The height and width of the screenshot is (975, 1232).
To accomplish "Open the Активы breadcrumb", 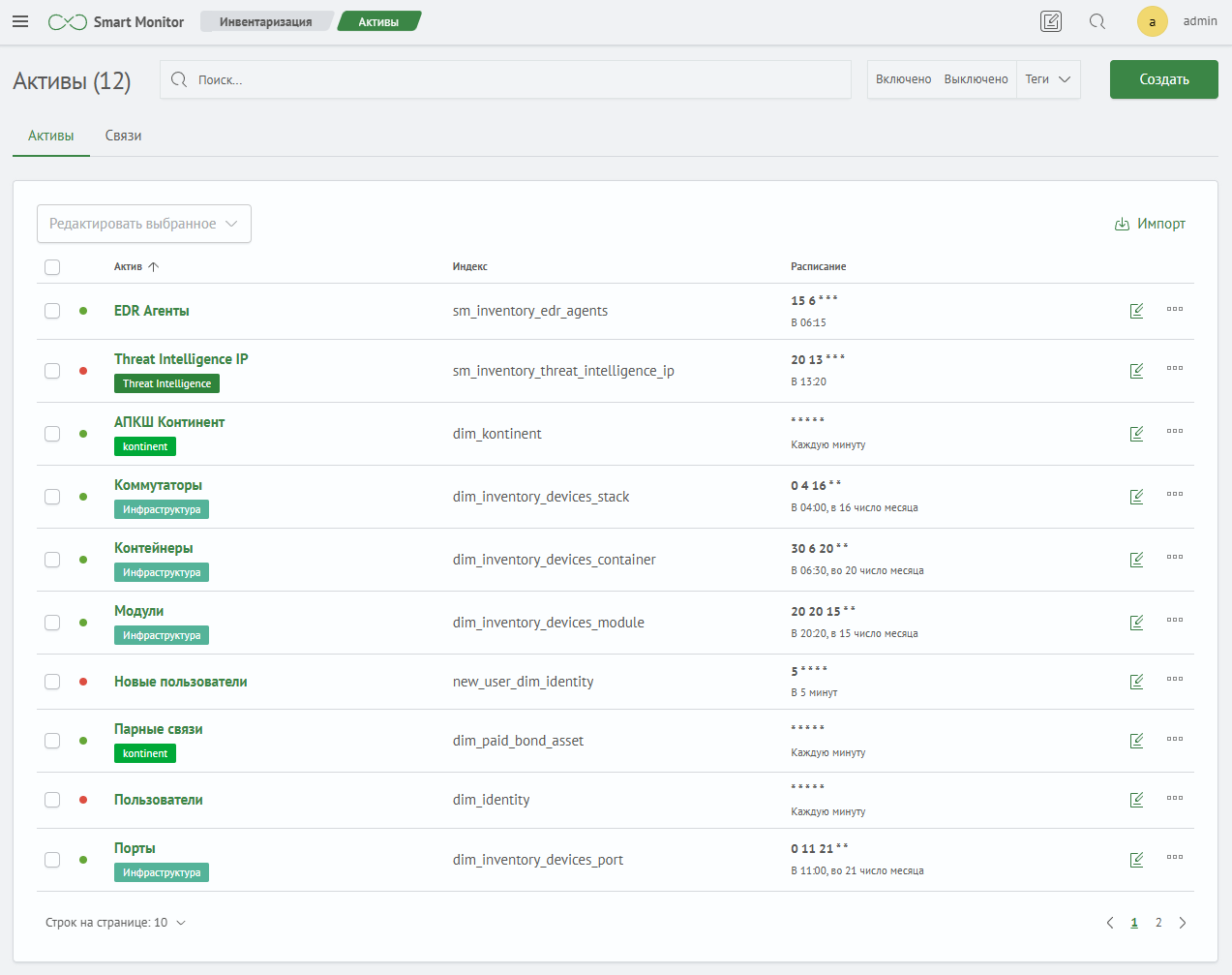I will [x=378, y=21].
